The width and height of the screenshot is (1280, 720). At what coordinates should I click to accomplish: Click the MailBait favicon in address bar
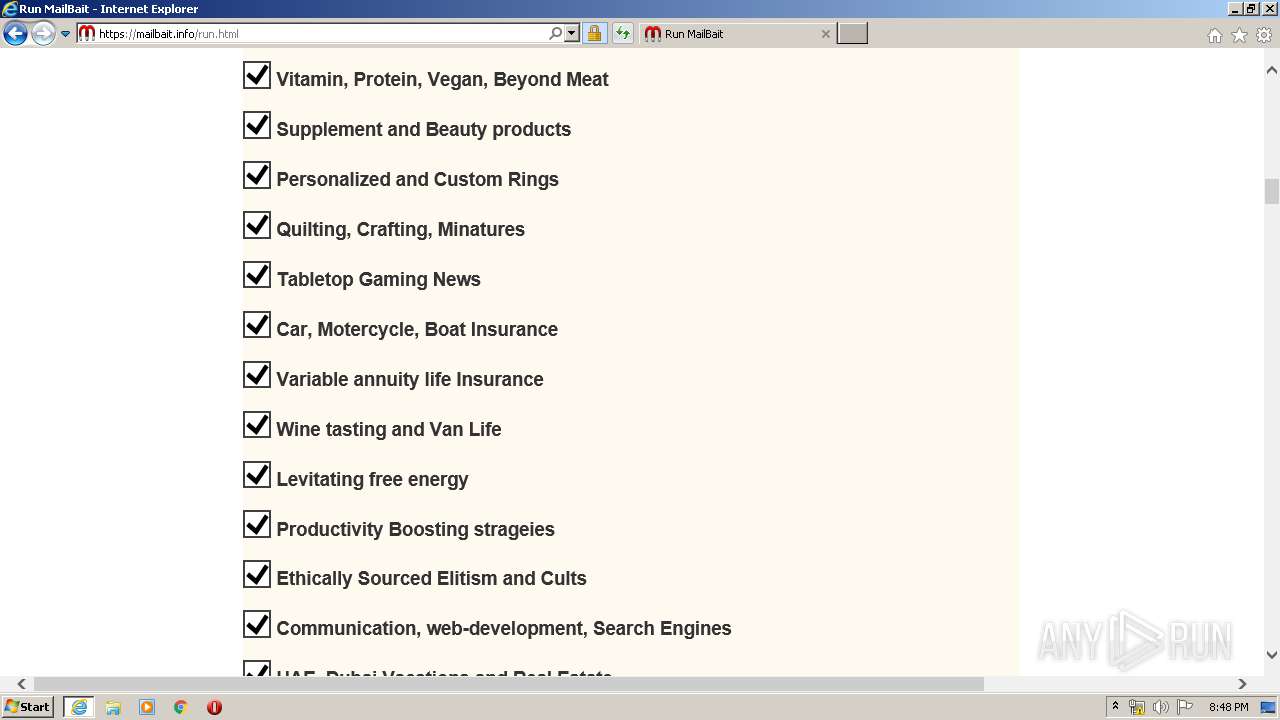pyautogui.click(x=87, y=33)
